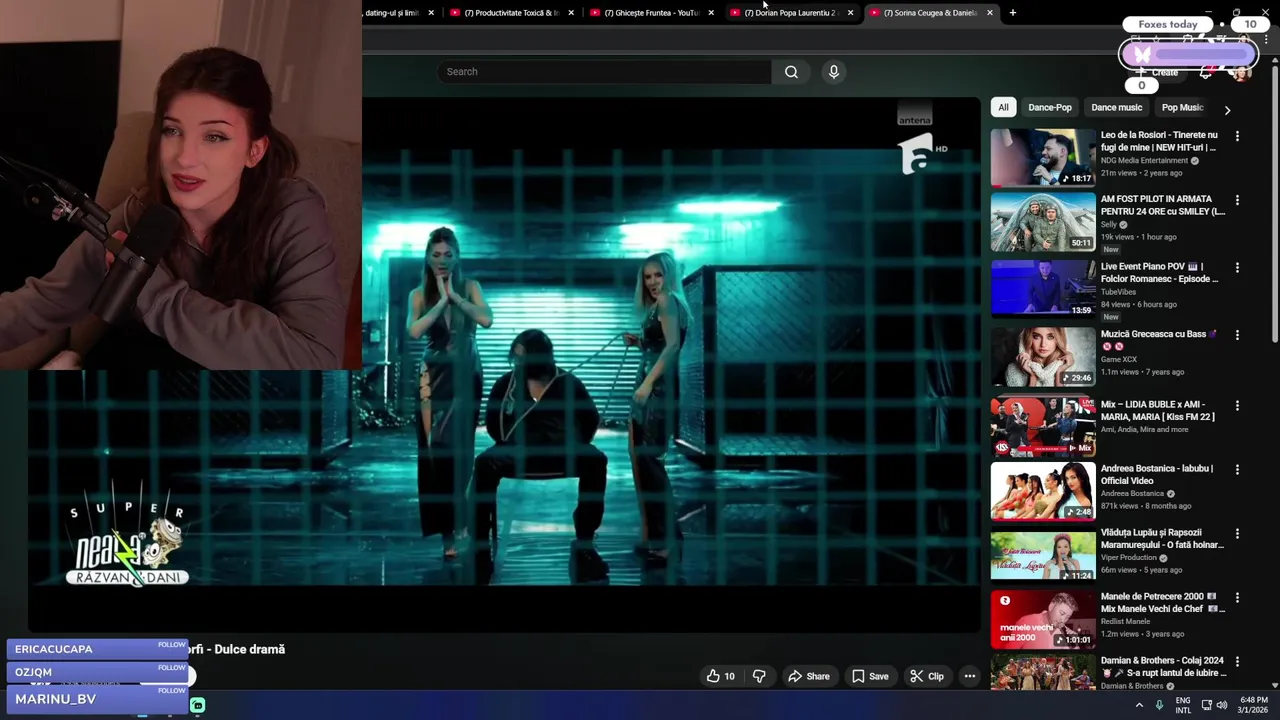The image size is (1280, 720).
Task: Open options menu for AM FOST PILOT video
Action: 1237,200
